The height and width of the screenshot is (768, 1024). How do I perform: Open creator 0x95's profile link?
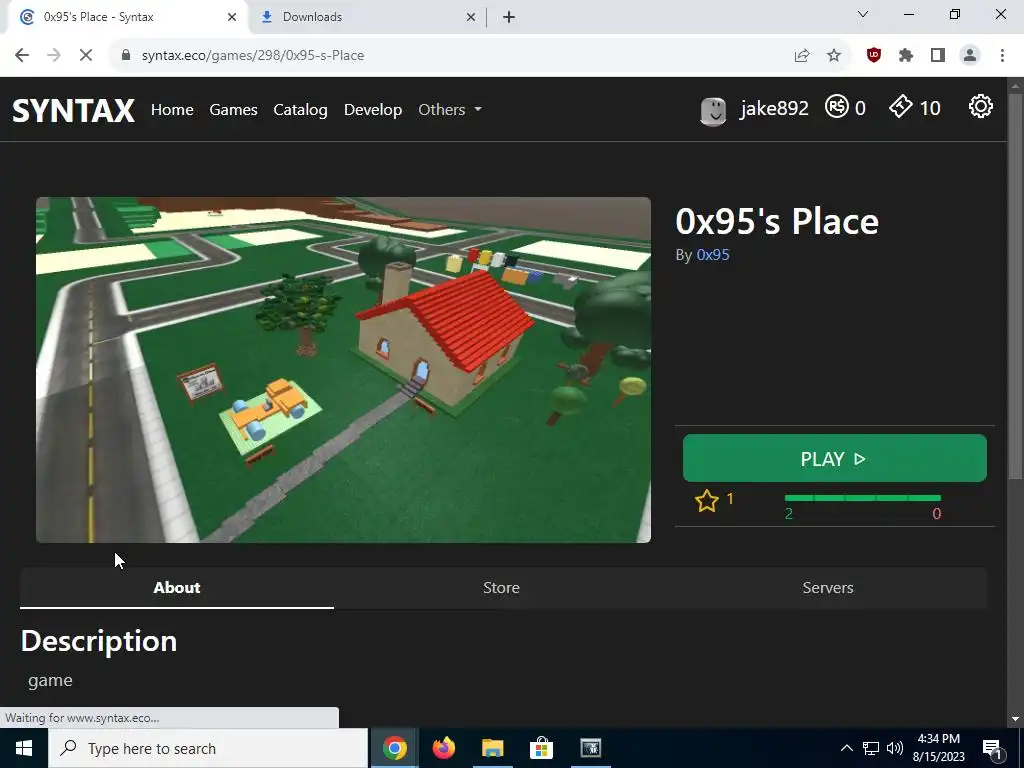(712, 255)
